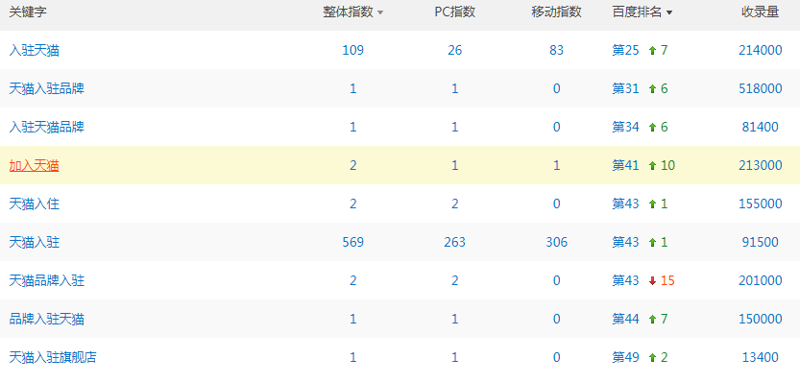Viewport: 800px width, 383px height.
Task: Open keyword link 天猫入驻
Action: click(34, 242)
